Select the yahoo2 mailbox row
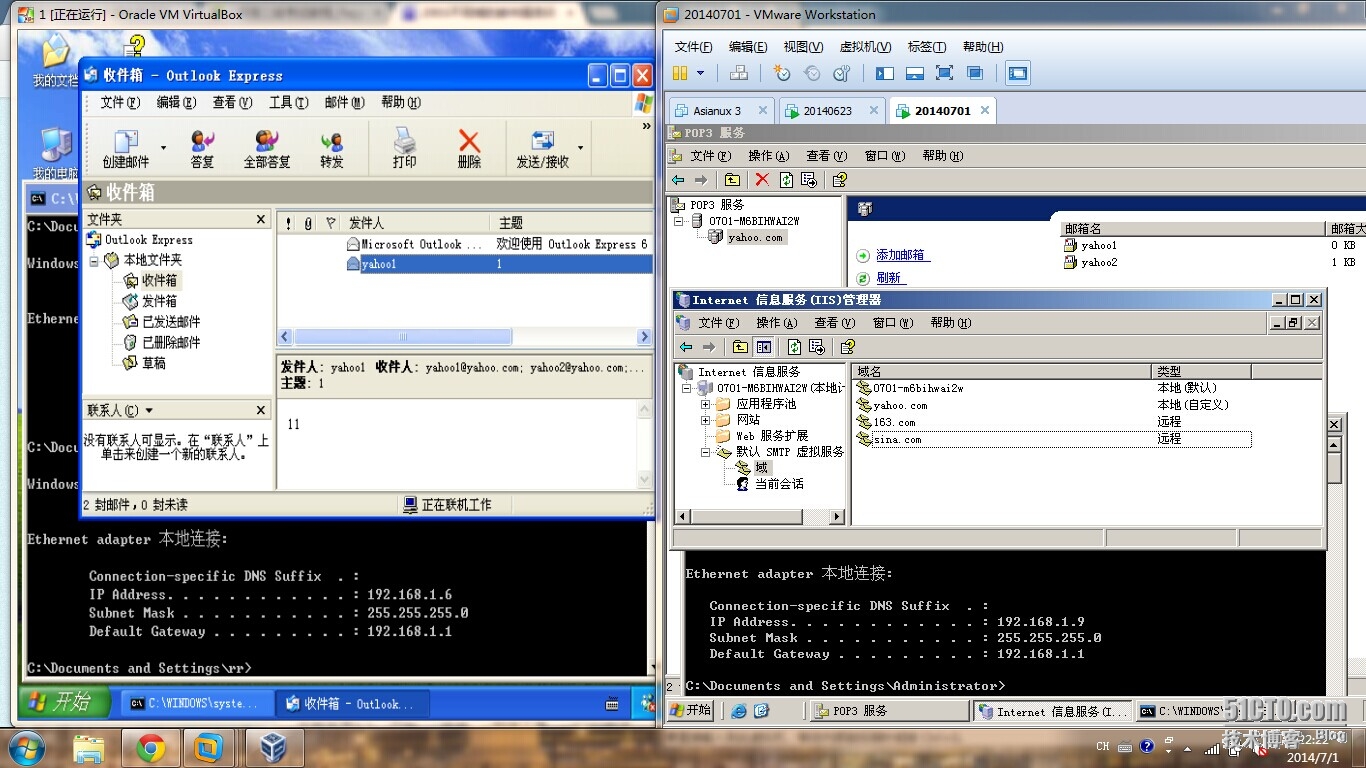Viewport: 1366px width, 768px height. (x=1099, y=262)
